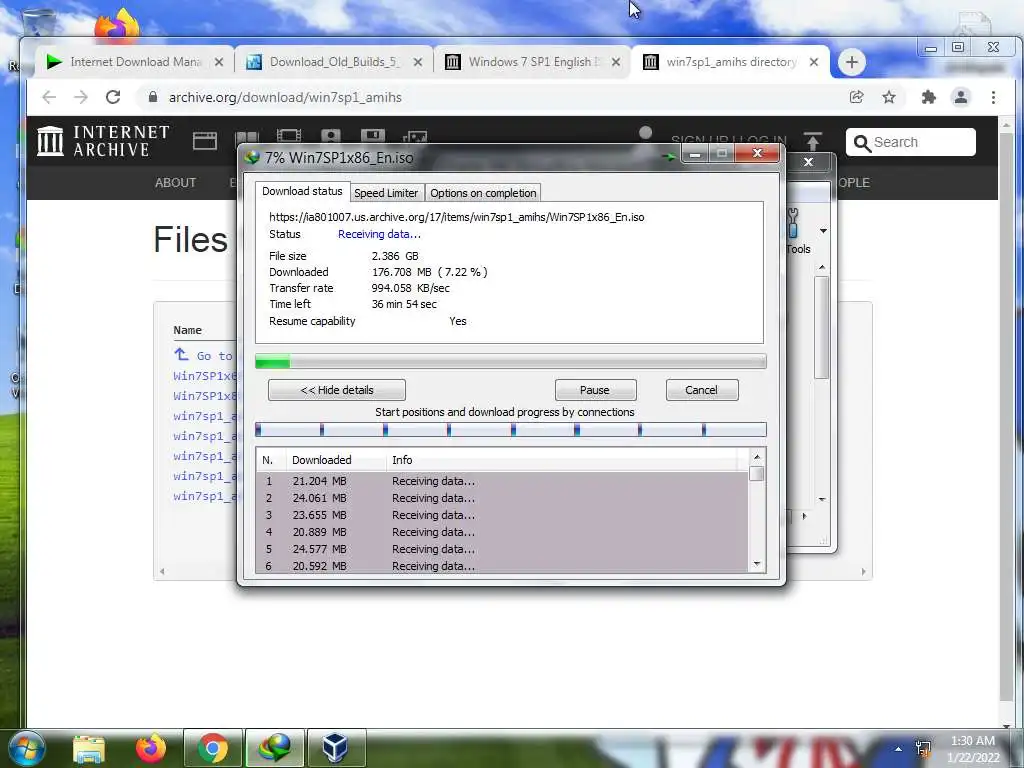Show hidden system tray icons
This screenshot has height=768, width=1024.
tap(899, 749)
